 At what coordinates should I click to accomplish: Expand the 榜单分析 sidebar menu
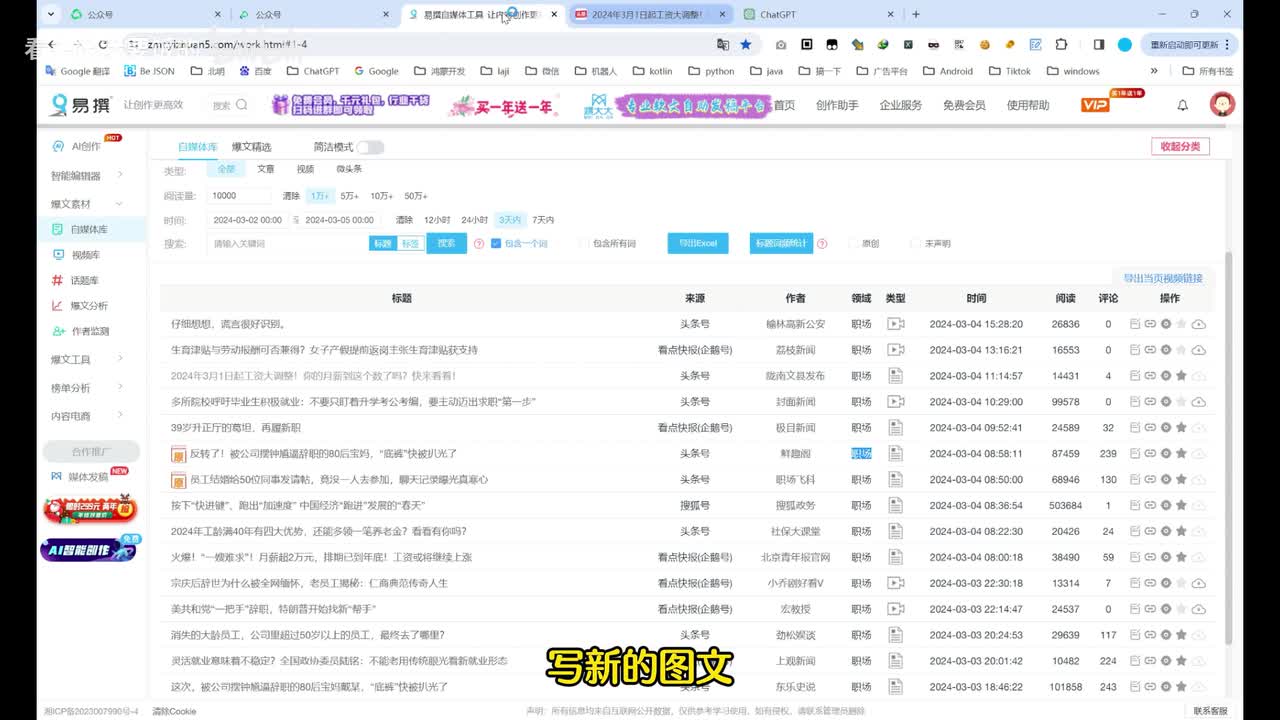pos(87,388)
